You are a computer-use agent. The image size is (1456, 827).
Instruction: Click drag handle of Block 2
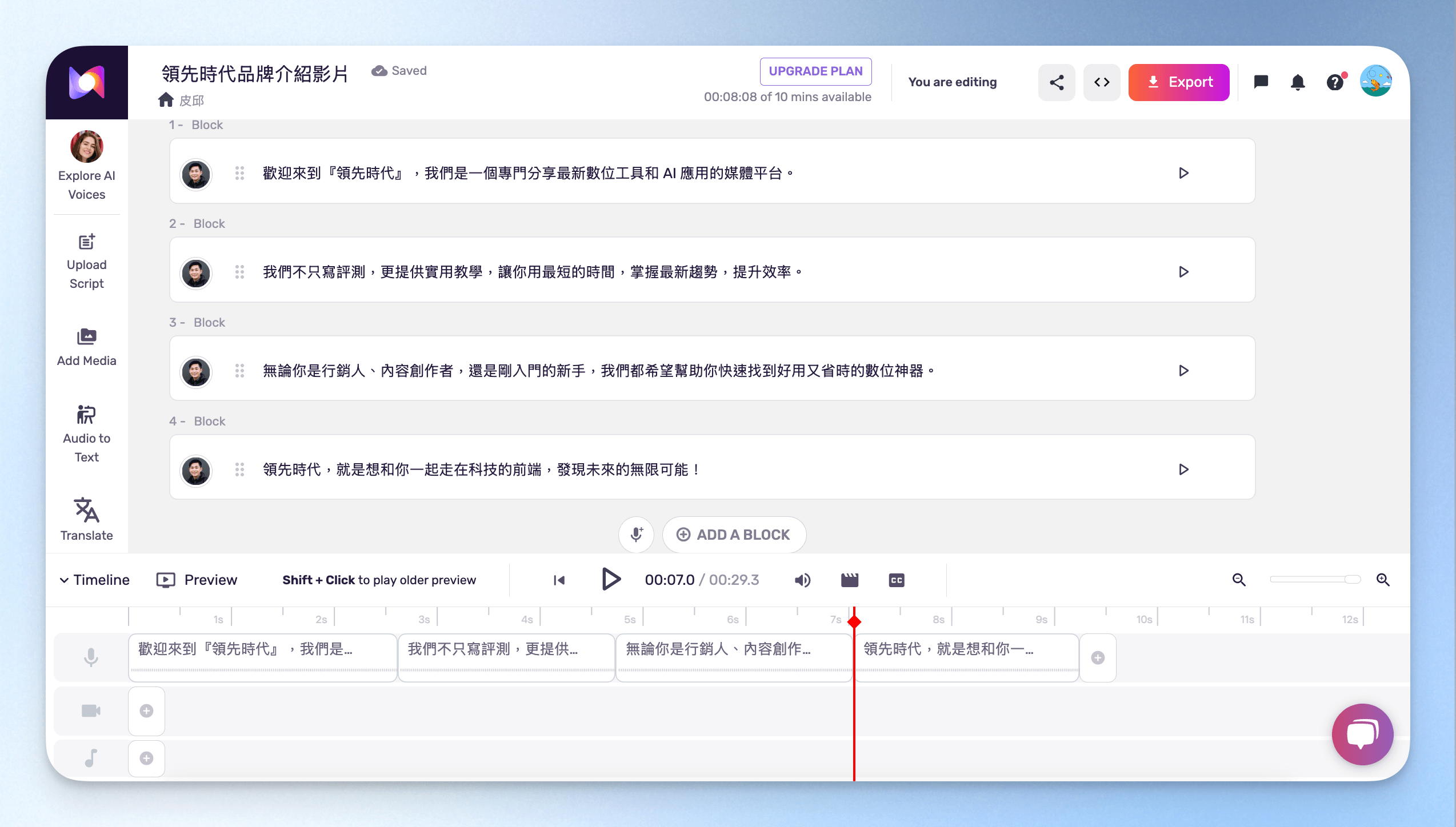pyautogui.click(x=239, y=272)
